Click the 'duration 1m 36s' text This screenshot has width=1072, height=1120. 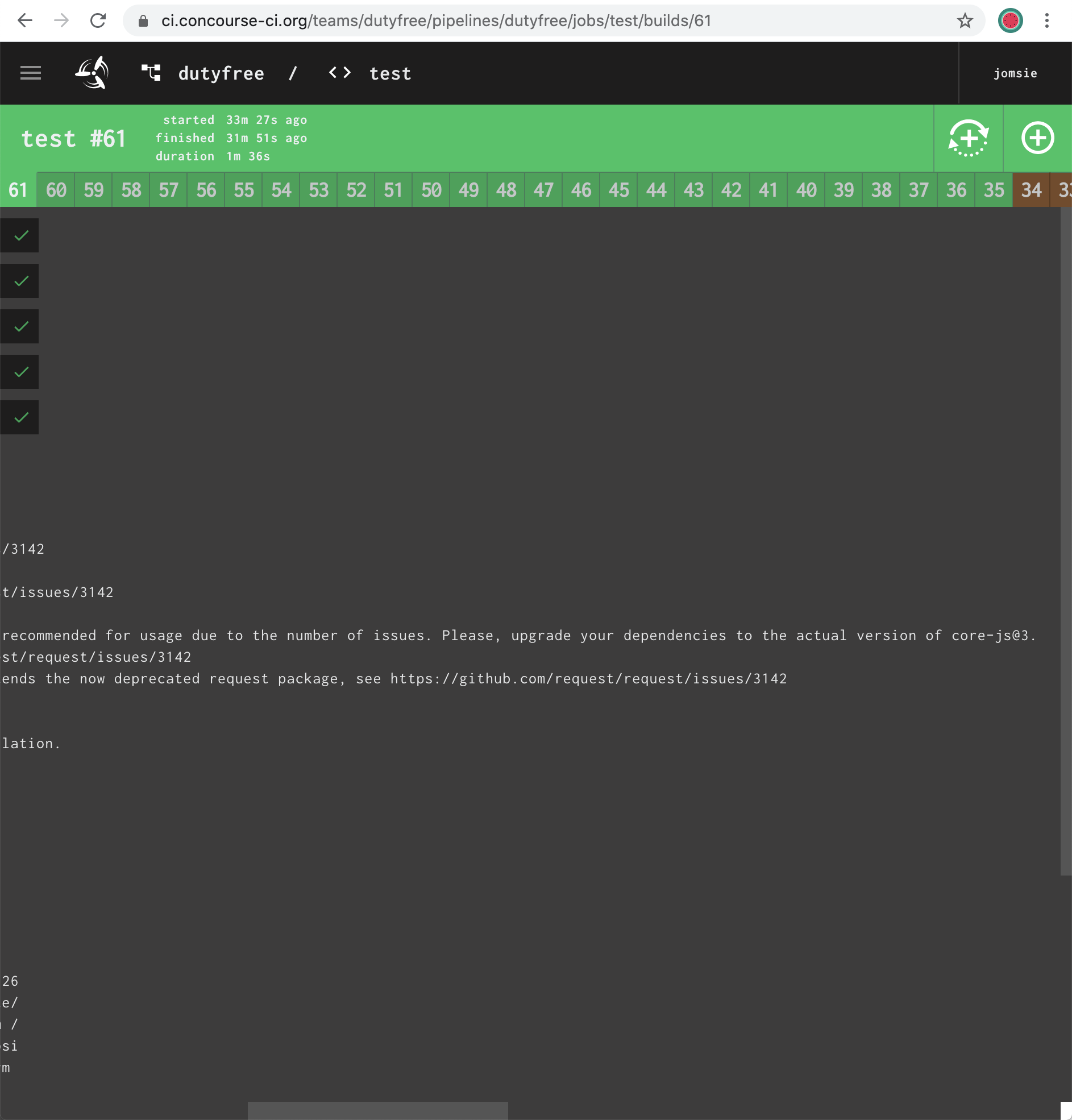pyautogui.click(x=213, y=156)
